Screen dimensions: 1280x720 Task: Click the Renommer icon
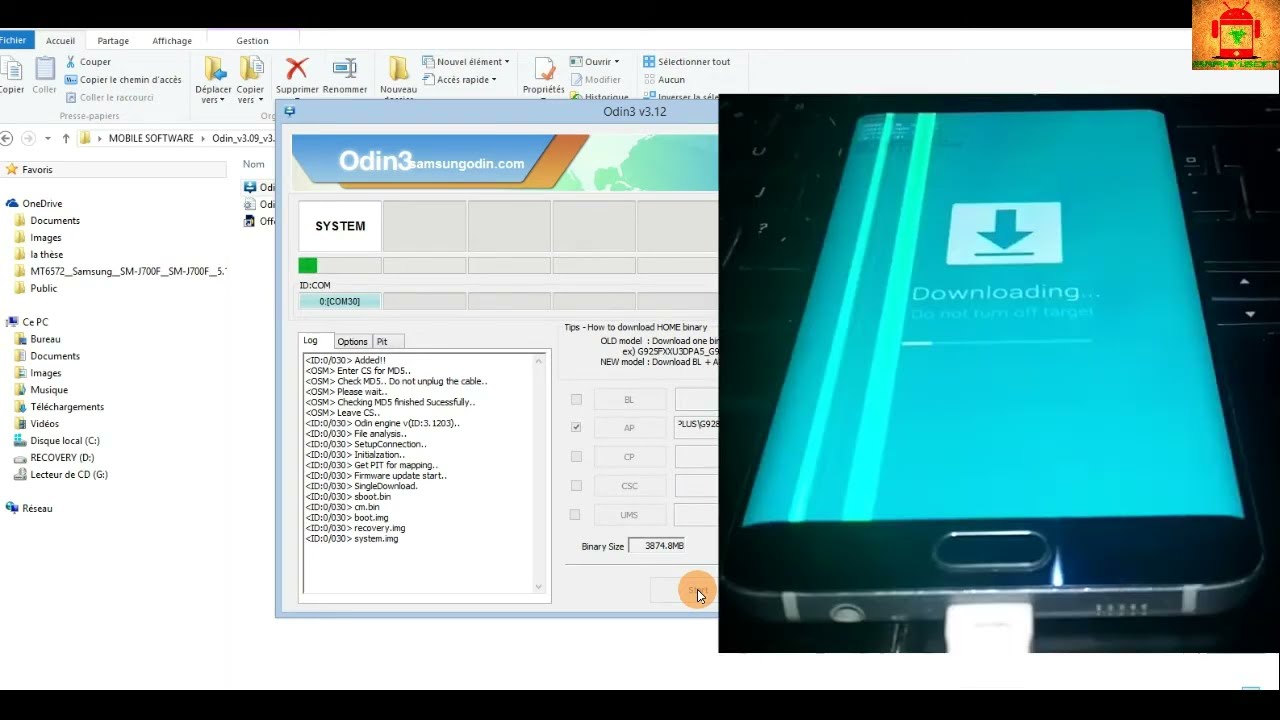344,68
